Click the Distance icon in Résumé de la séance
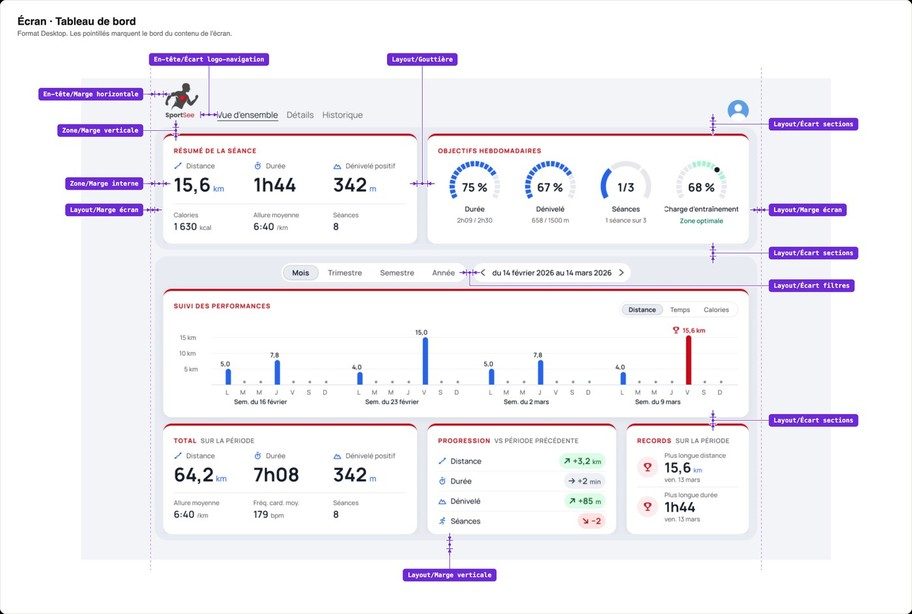The height and width of the screenshot is (614, 912). click(178, 166)
